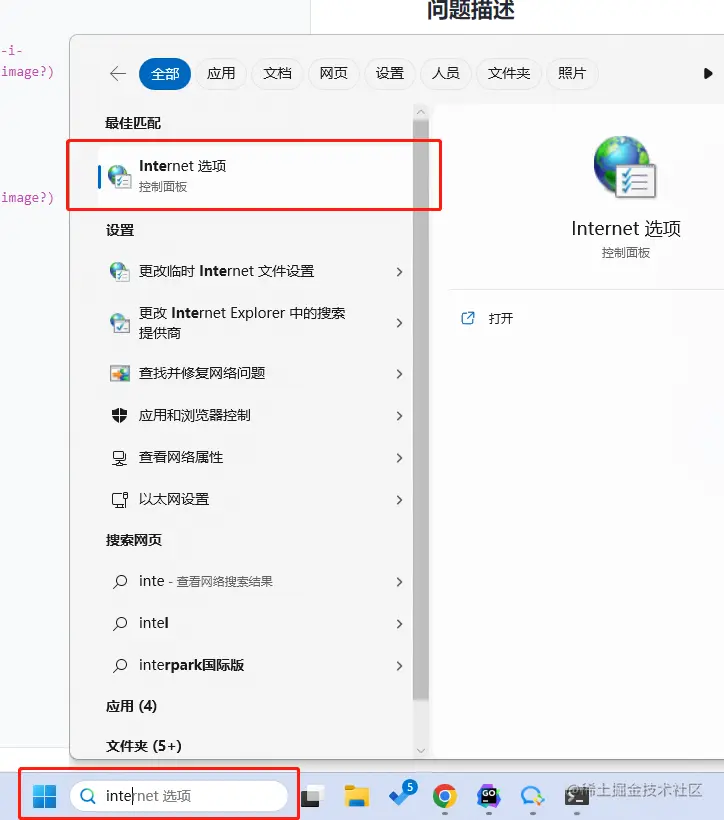Expand the intel suggestion chevron
Image resolution: width=724 pixels, height=820 pixels.
(x=399, y=624)
